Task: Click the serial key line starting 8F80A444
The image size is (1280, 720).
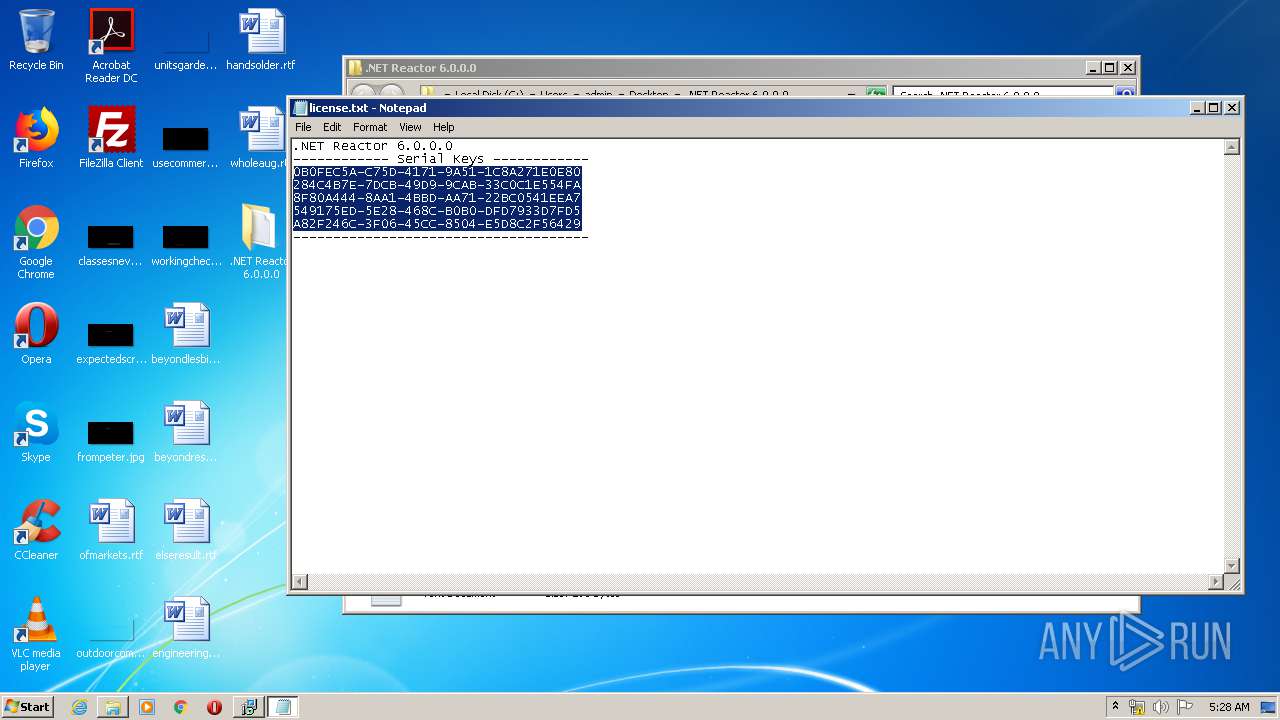Action: click(437, 198)
